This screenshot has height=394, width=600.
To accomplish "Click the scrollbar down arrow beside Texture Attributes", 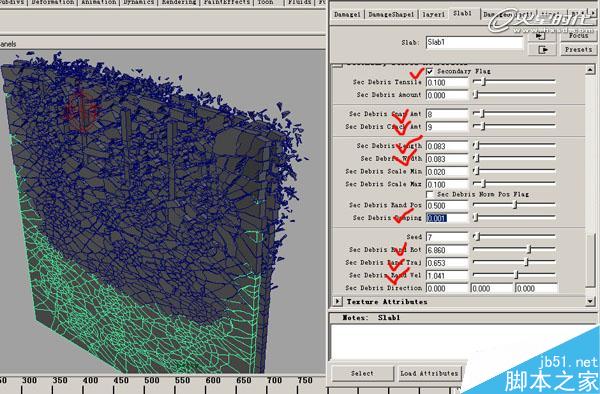I will (590, 301).
